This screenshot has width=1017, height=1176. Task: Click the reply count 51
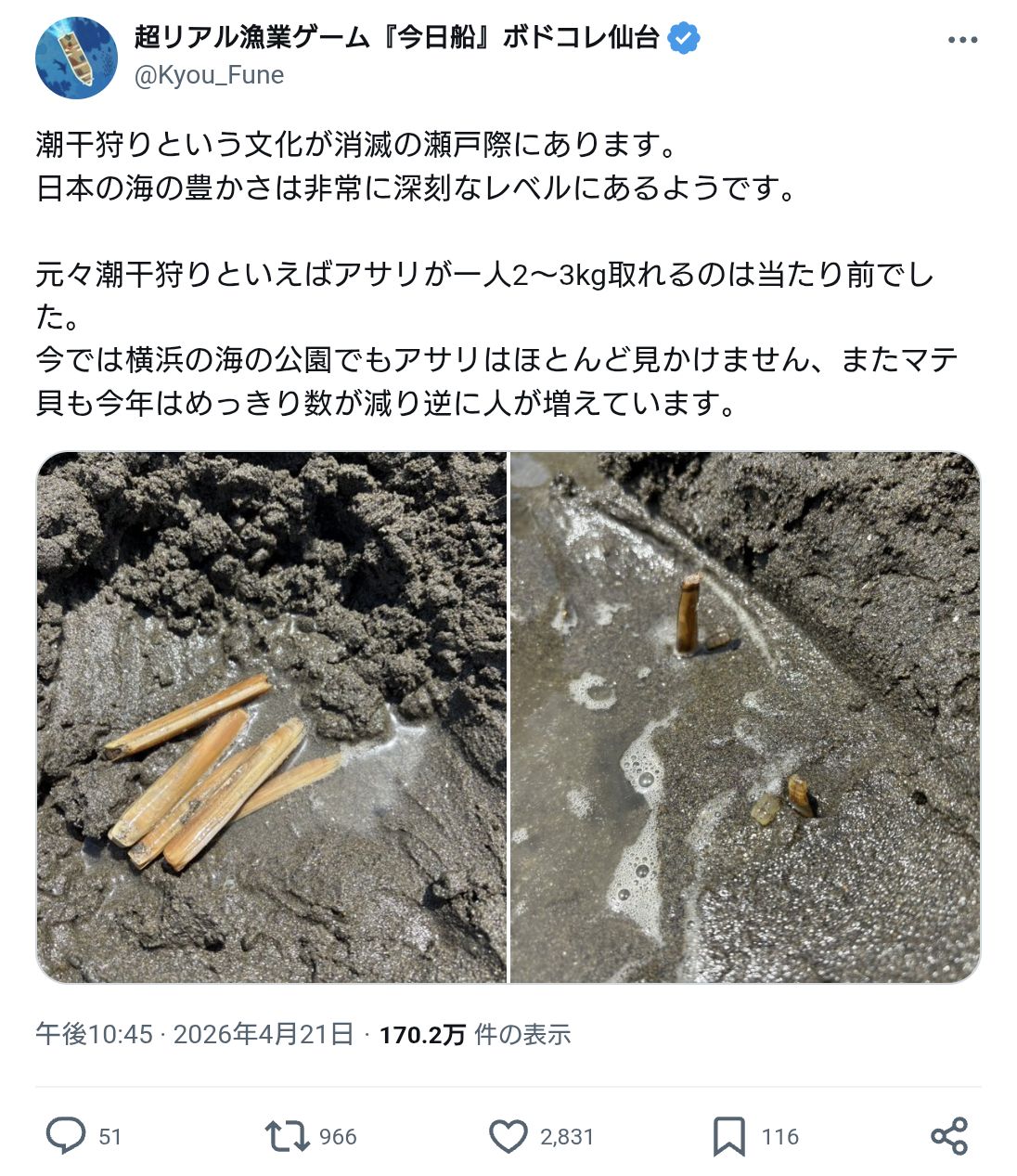(x=110, y=1137)
